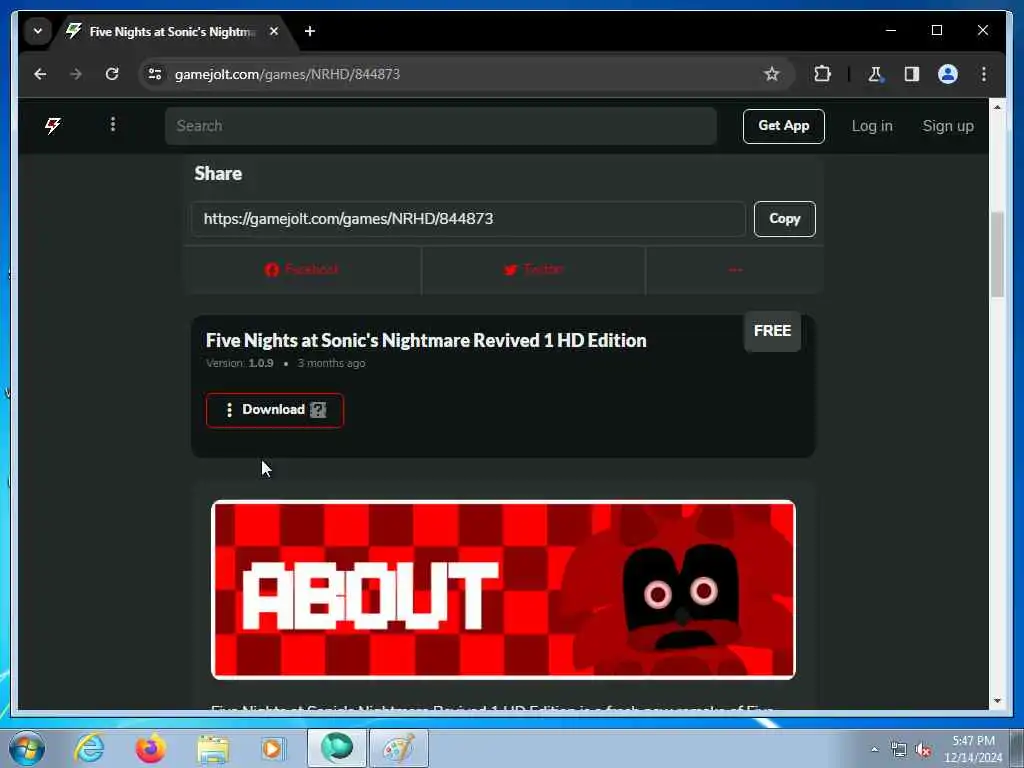The height and width of the screenshot is (768, 1024).
Task: Share the game on Twitter
Action: point(534,270)
